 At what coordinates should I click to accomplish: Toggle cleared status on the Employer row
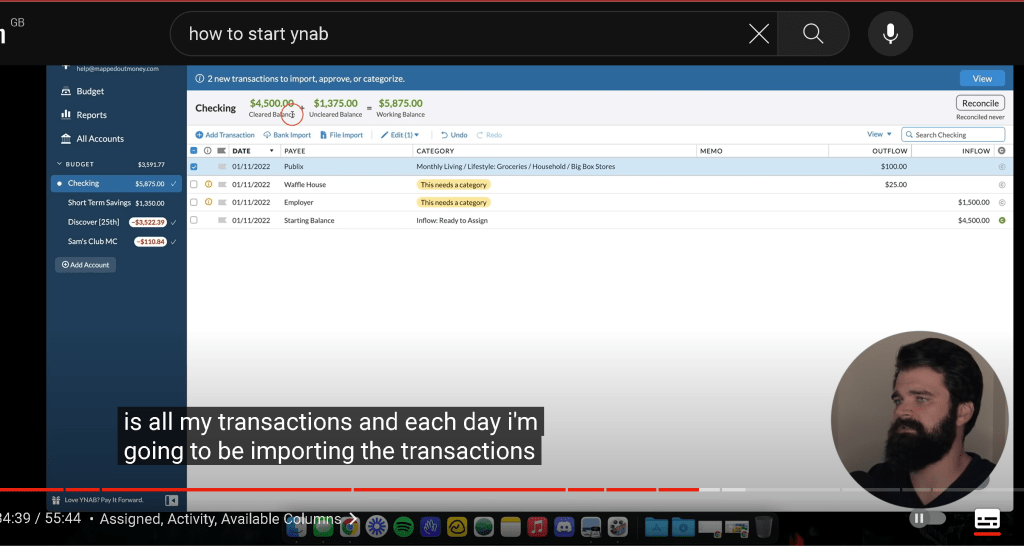(x=1002, y=202)
